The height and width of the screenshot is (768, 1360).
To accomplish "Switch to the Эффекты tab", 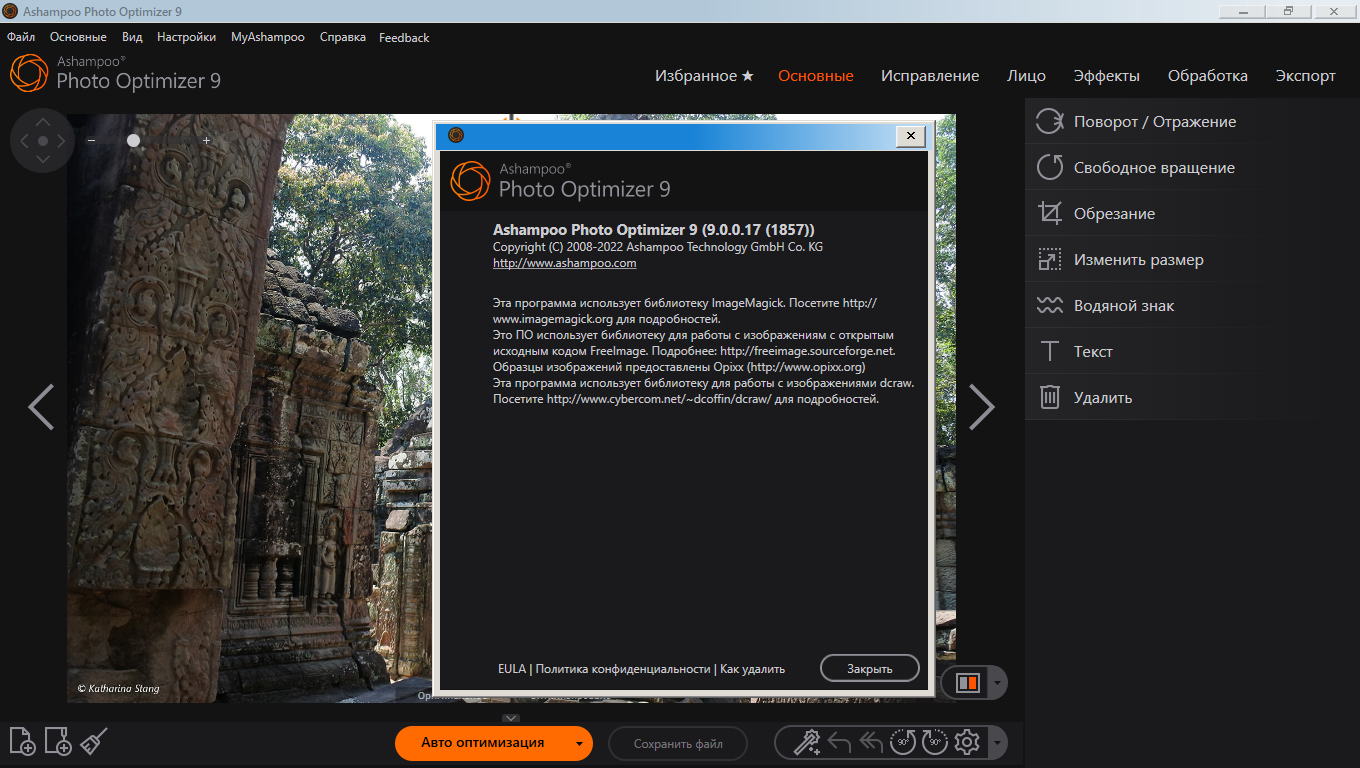I will click(x=1106, y=76).
